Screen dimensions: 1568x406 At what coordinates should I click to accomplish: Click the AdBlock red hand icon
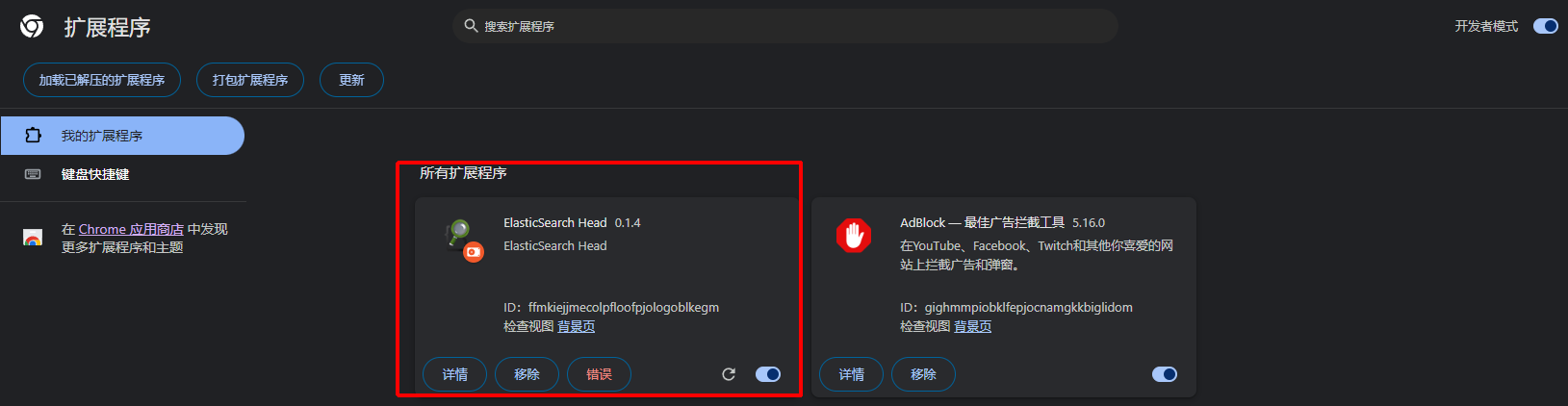point(854,236)
